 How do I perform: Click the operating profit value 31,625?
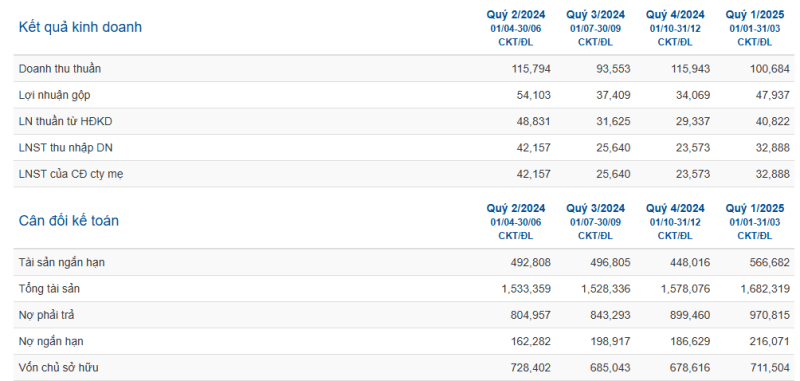click(x=613, y=122)
